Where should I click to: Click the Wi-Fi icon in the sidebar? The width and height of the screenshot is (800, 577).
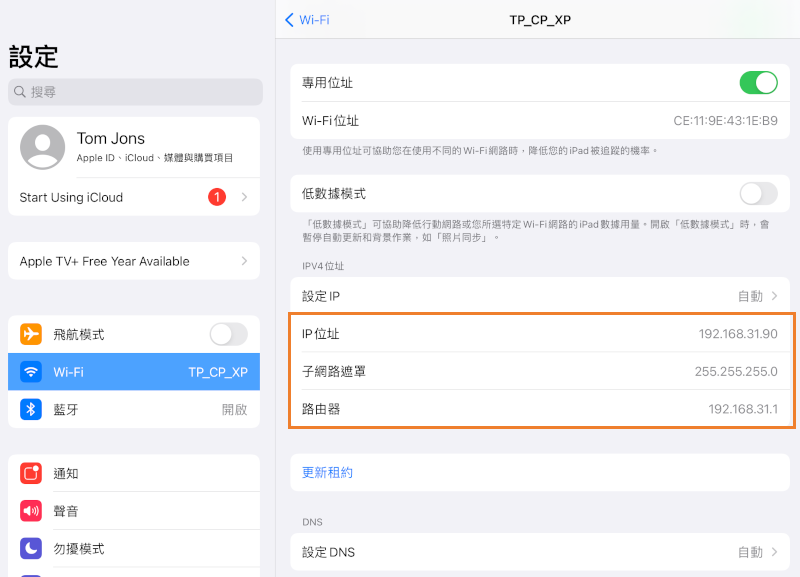click(29, 373)
